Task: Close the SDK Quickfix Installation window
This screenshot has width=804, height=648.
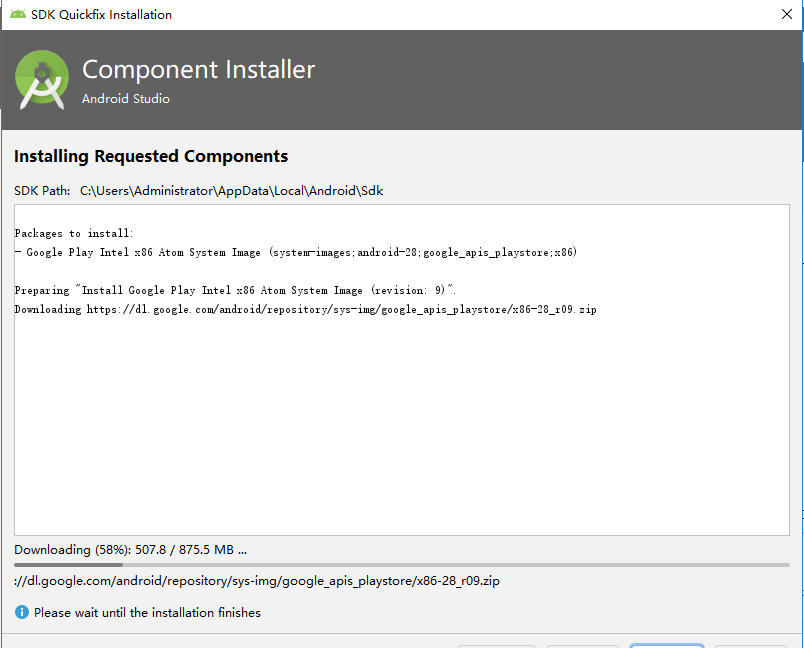Action: 787,14
